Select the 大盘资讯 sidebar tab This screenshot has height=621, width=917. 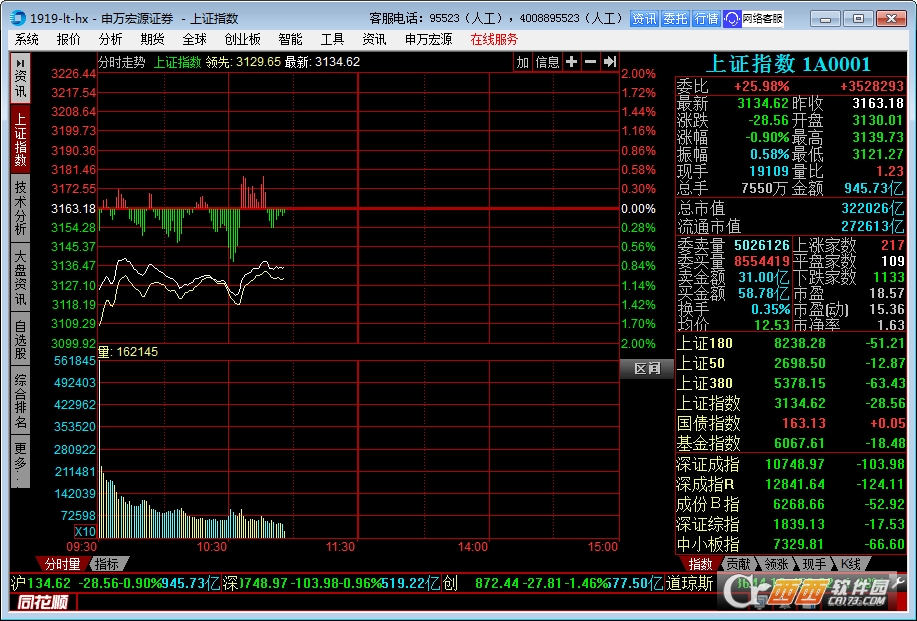coord(20,277)
